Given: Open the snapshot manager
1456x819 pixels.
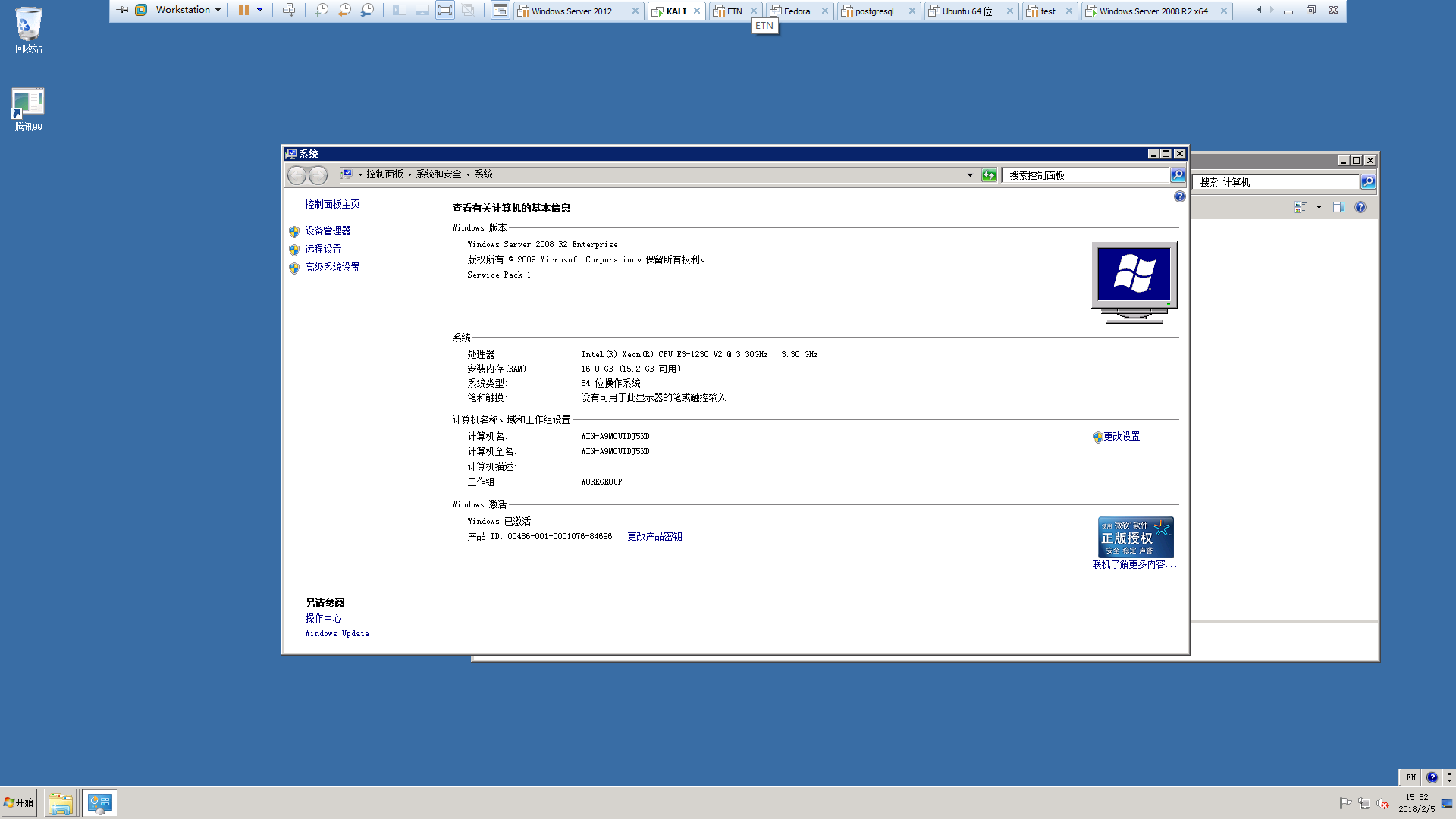Looking at the screenshot, I should coord(367,10).
